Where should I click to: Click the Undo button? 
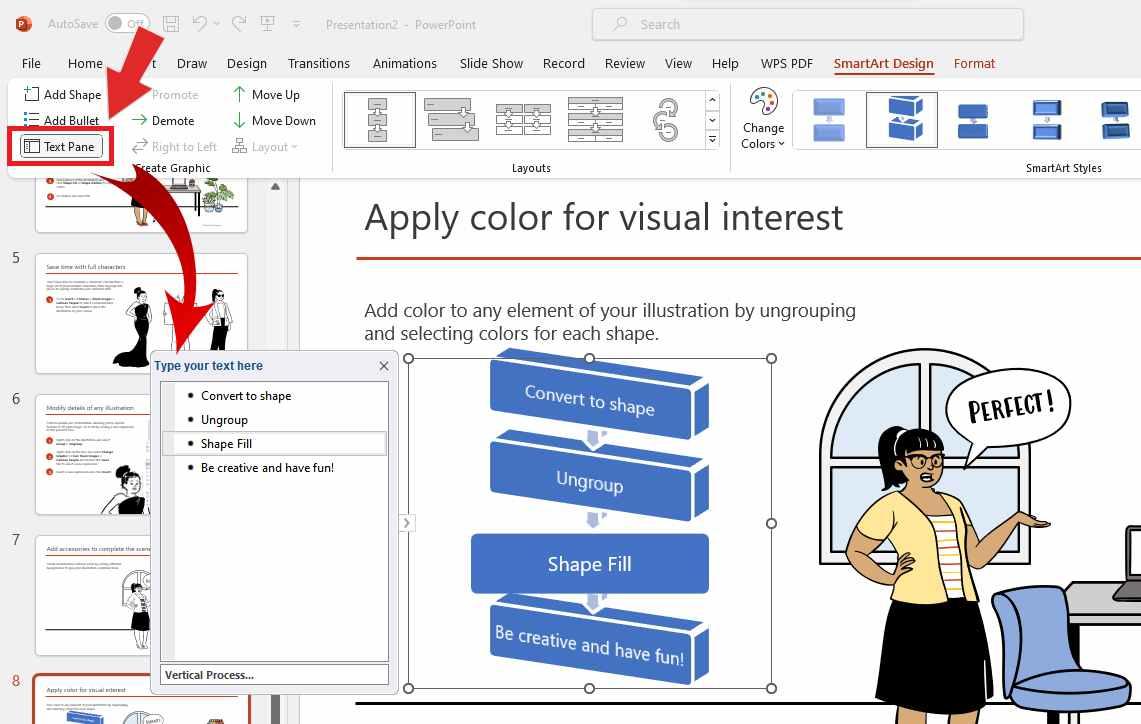pos(198,24)
